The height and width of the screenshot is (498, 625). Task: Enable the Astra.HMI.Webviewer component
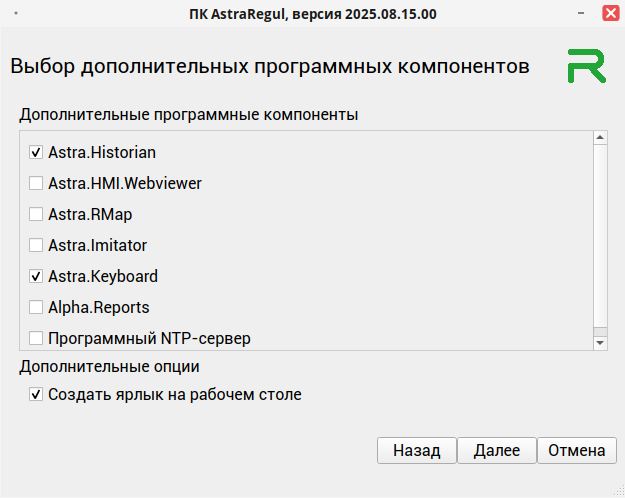coord(36,184)
